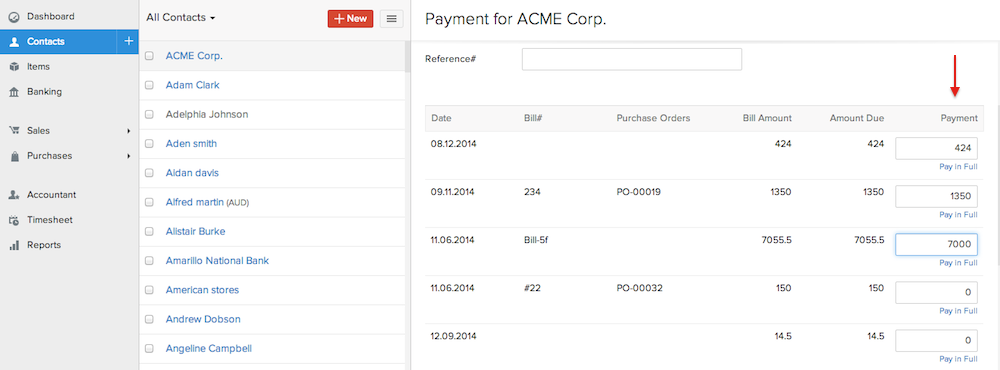Click Pay in Full for Bill-5f
The image size is (1000, 370).
tap(958, 263)
